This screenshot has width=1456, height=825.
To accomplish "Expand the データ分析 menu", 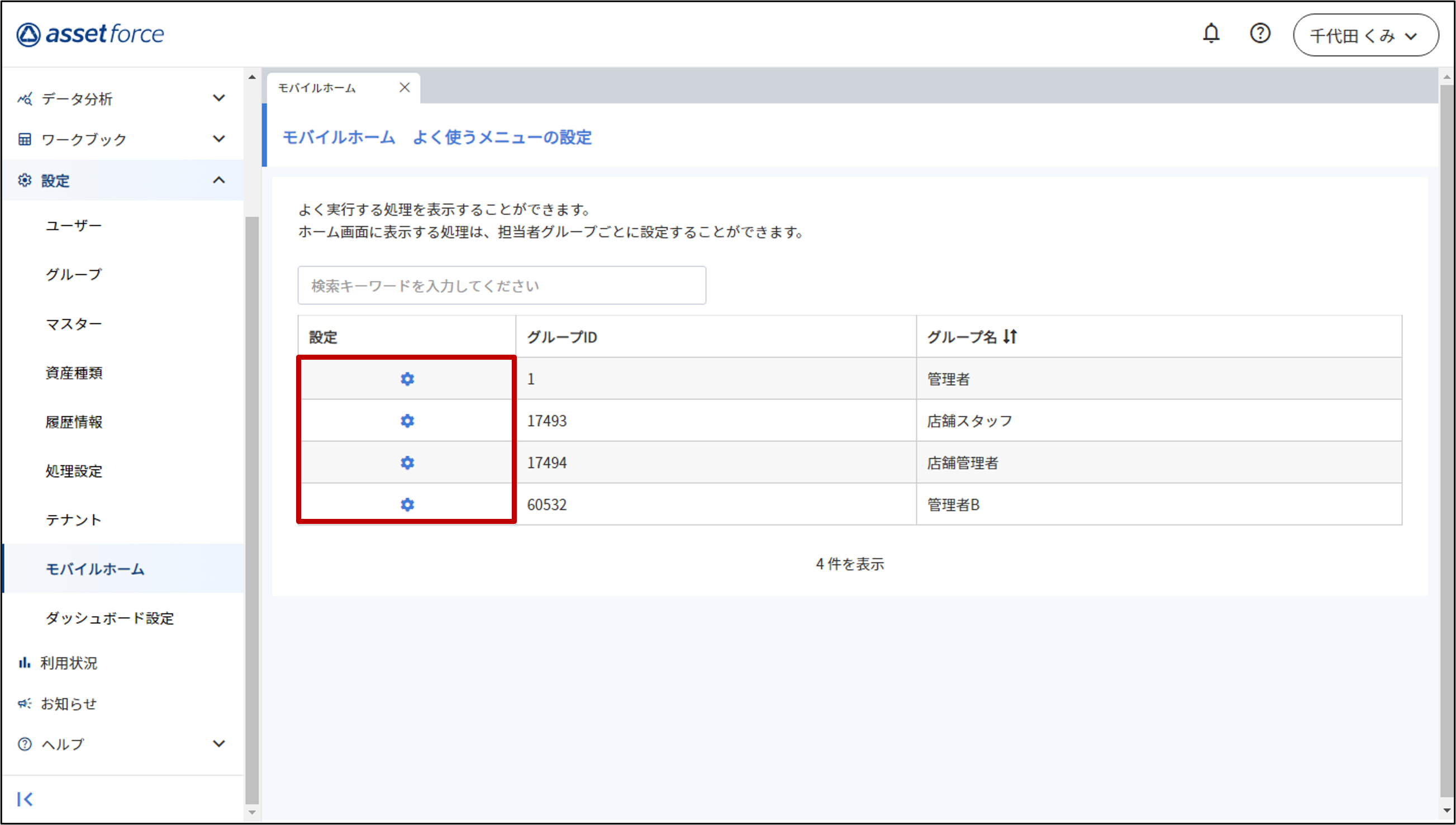I will click(219, 98).
